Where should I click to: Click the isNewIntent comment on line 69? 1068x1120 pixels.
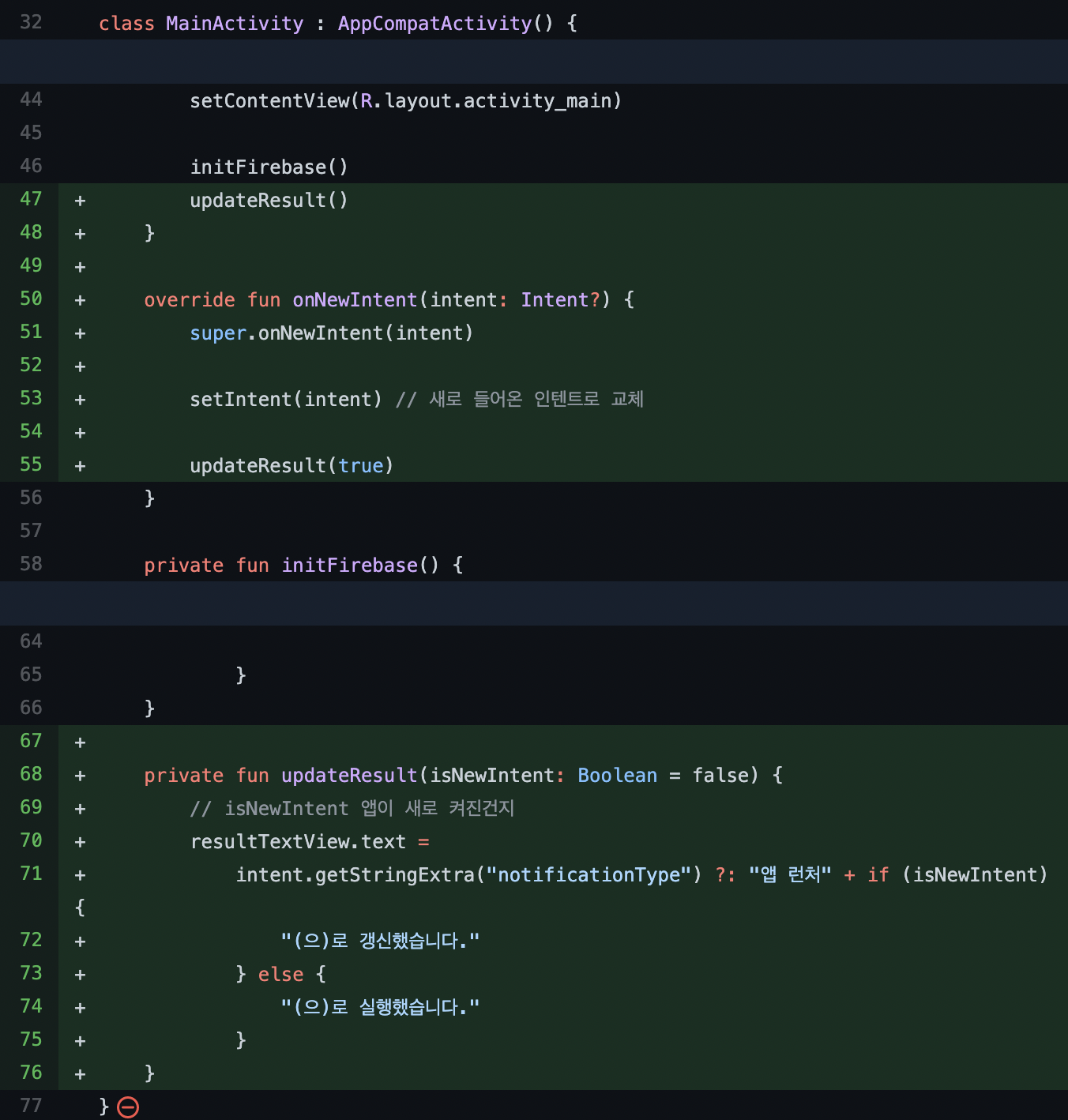tap(352, 809)
